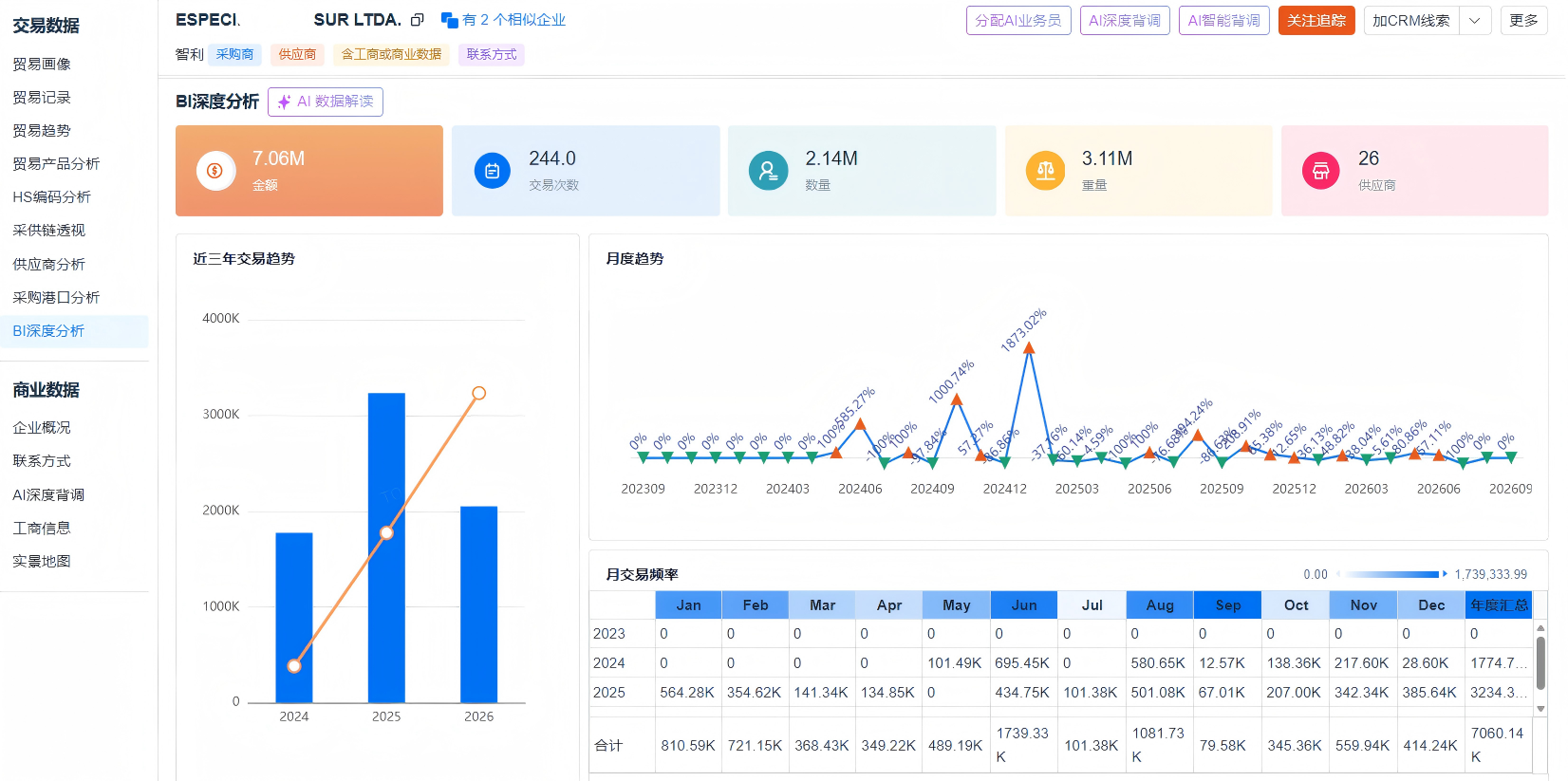This screenshot has height=781, width=1568.
Task: Expand the 加CRM线索 dropdown arrow
Action: click(1474, 21)
